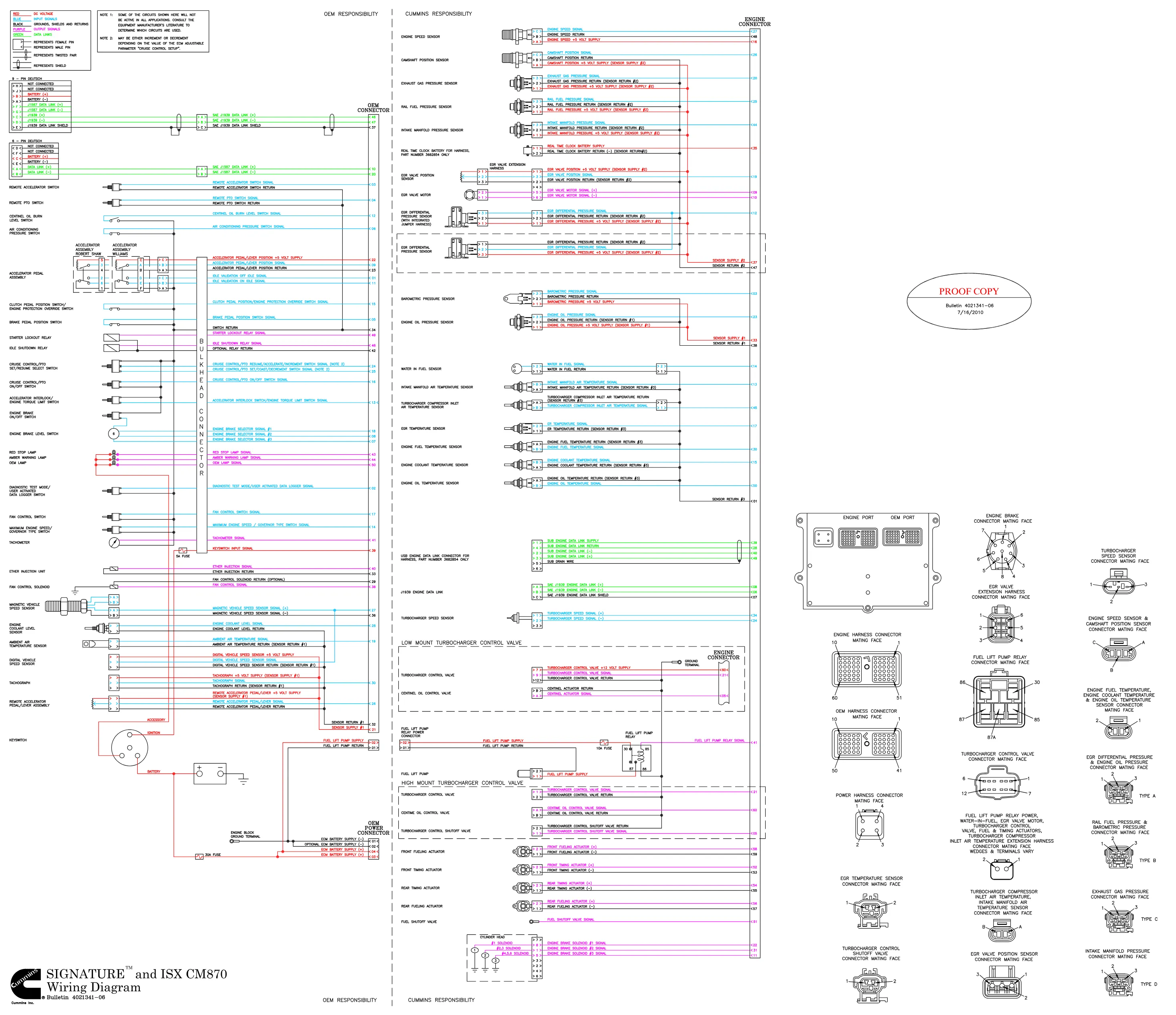Viewport: 1176px width, 1015px height.
Task: Click the HIGH MOUNT TURBOCHARGER CONTROL VALVE heading
Action: click(x=462, y=783)
